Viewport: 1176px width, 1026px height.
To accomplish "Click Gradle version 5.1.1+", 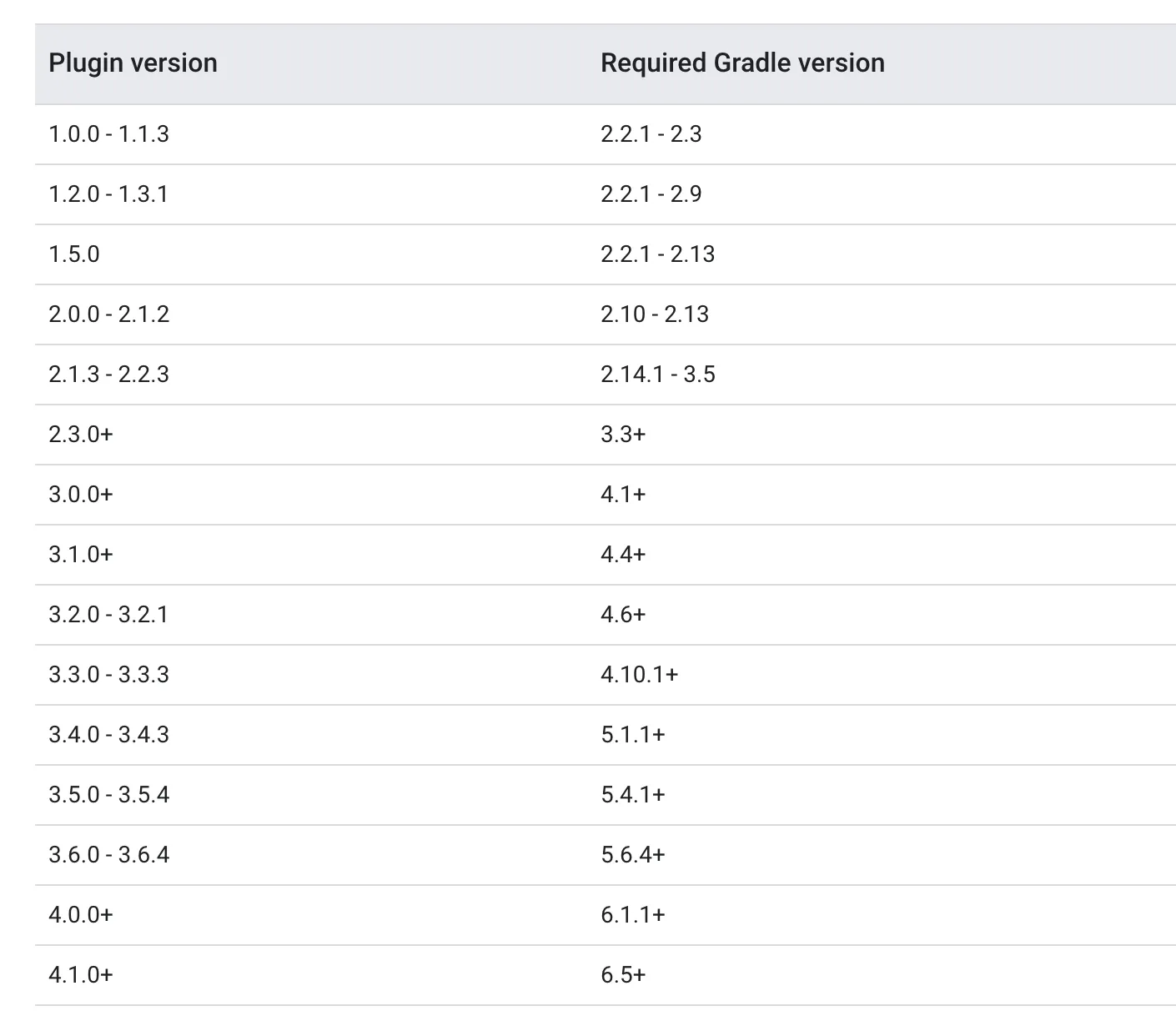I will pyautogui.click(x=633, y=735).
